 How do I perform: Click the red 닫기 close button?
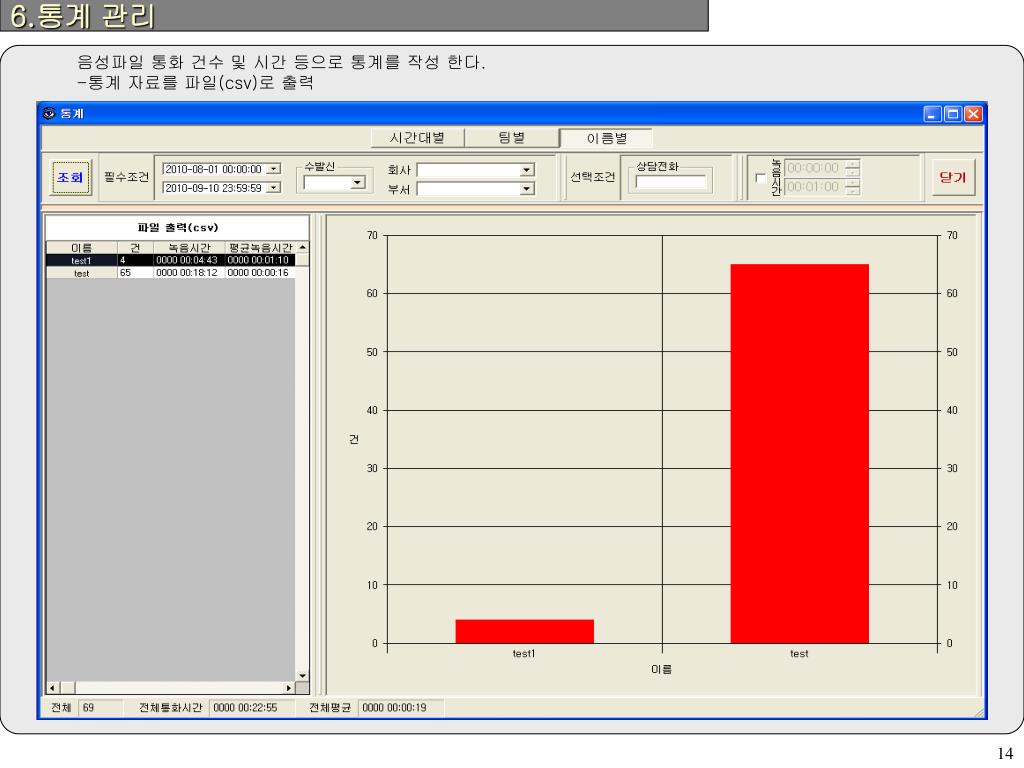(x=953, y=177)
